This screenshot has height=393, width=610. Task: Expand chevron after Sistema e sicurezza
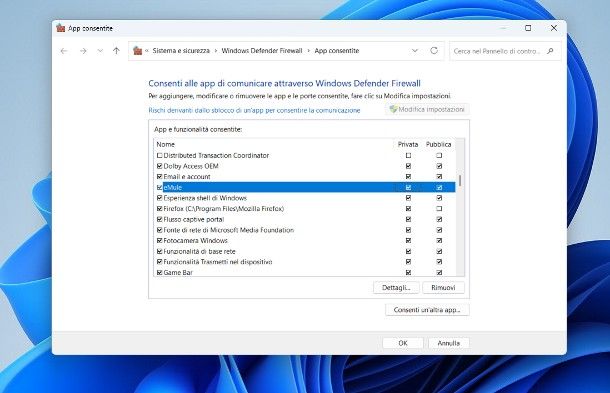point(216,51)
